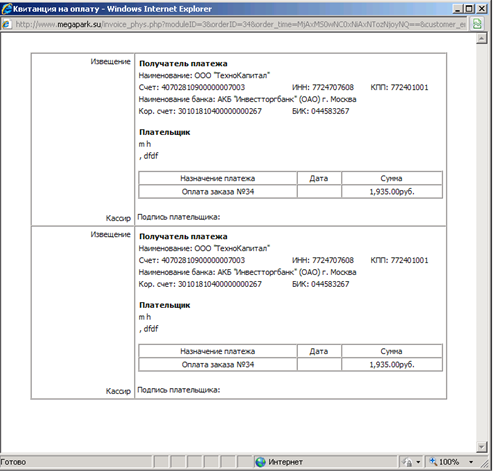
Task: Click 'Кор. счет: 30101810400000000267' in first receipt
Action: (200, 111)
